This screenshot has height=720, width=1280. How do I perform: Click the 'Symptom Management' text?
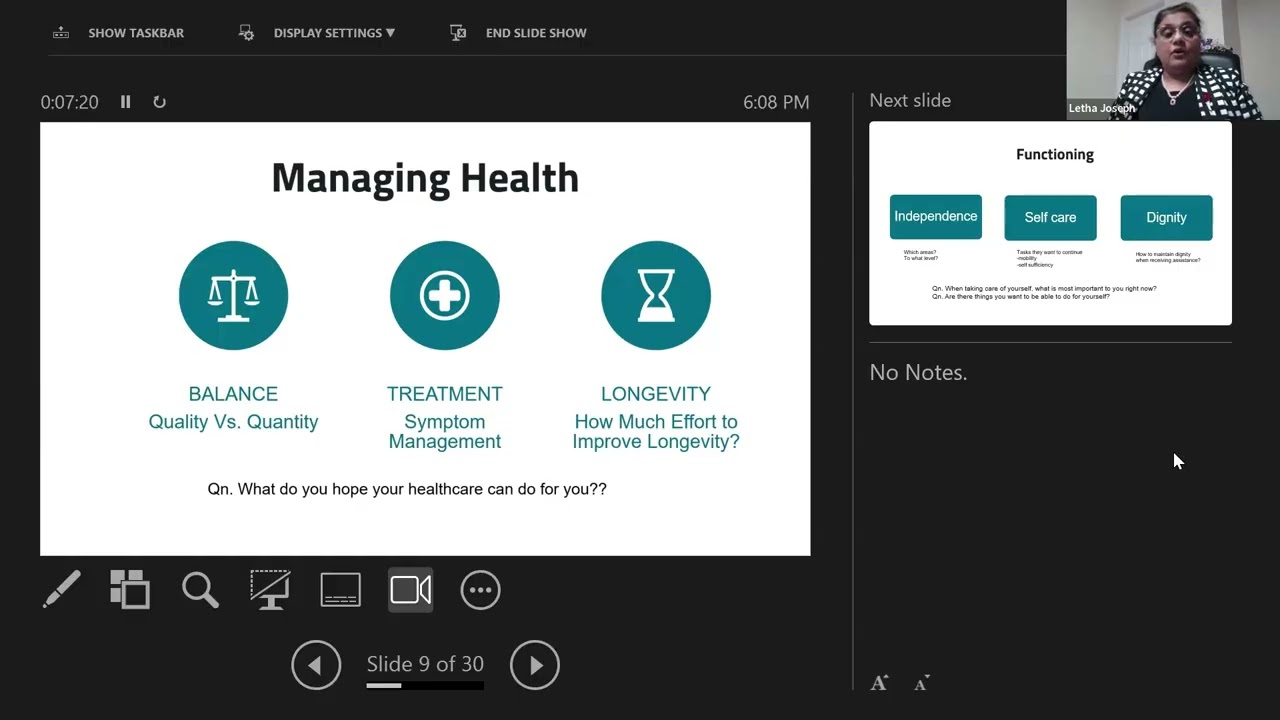[445, 432]
